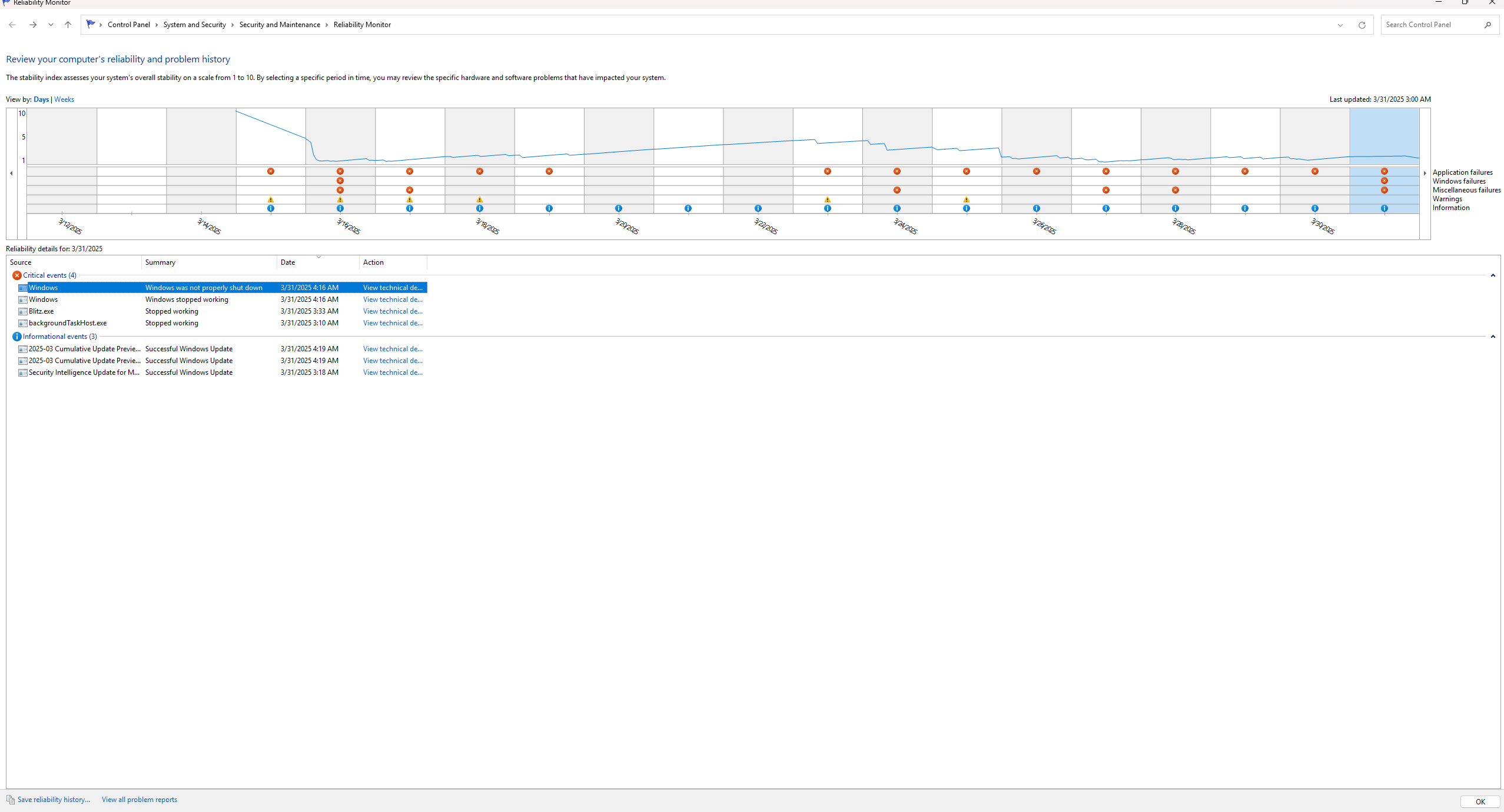This screenshot has height=812, width=1504.
Task: Go to Security and Maintenance breadcrumb
Action: click(x=280, y=25)
